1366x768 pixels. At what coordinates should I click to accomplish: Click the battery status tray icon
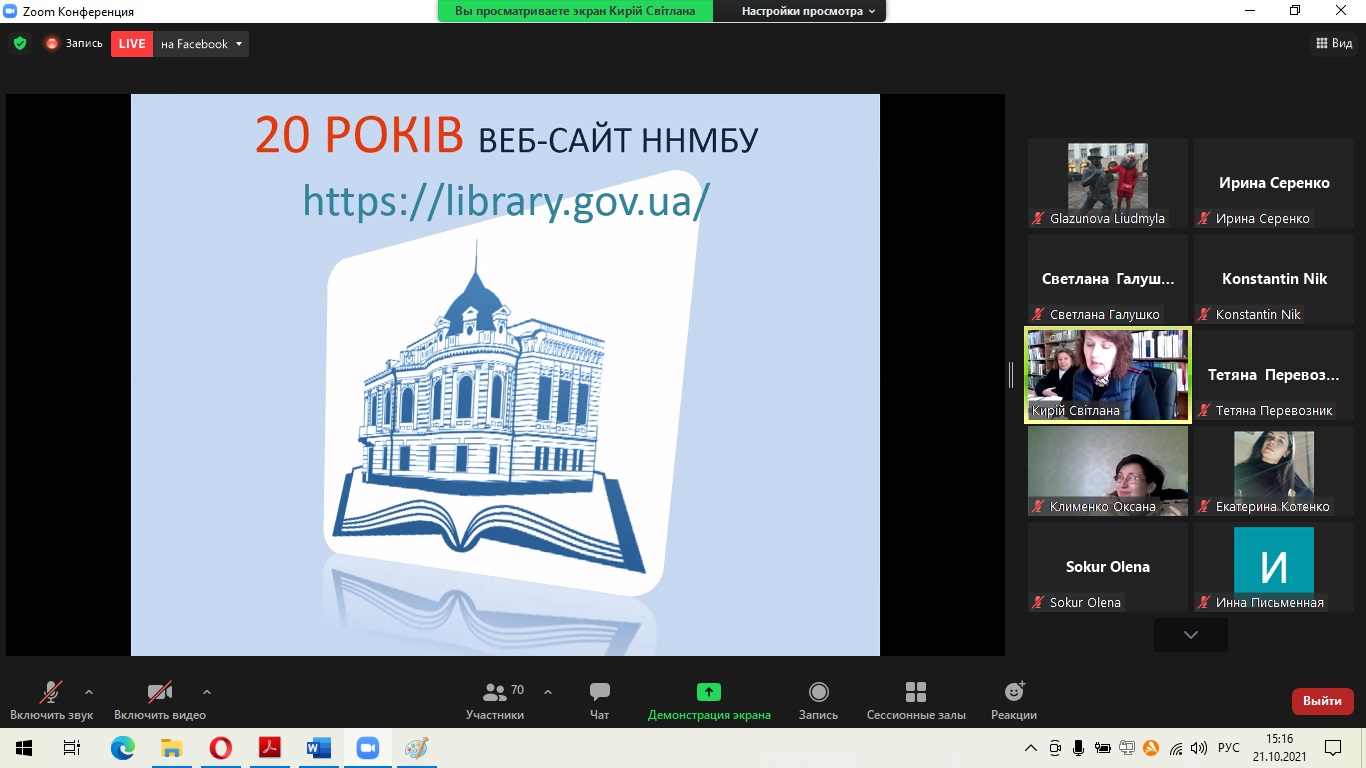pos(1103,748)
